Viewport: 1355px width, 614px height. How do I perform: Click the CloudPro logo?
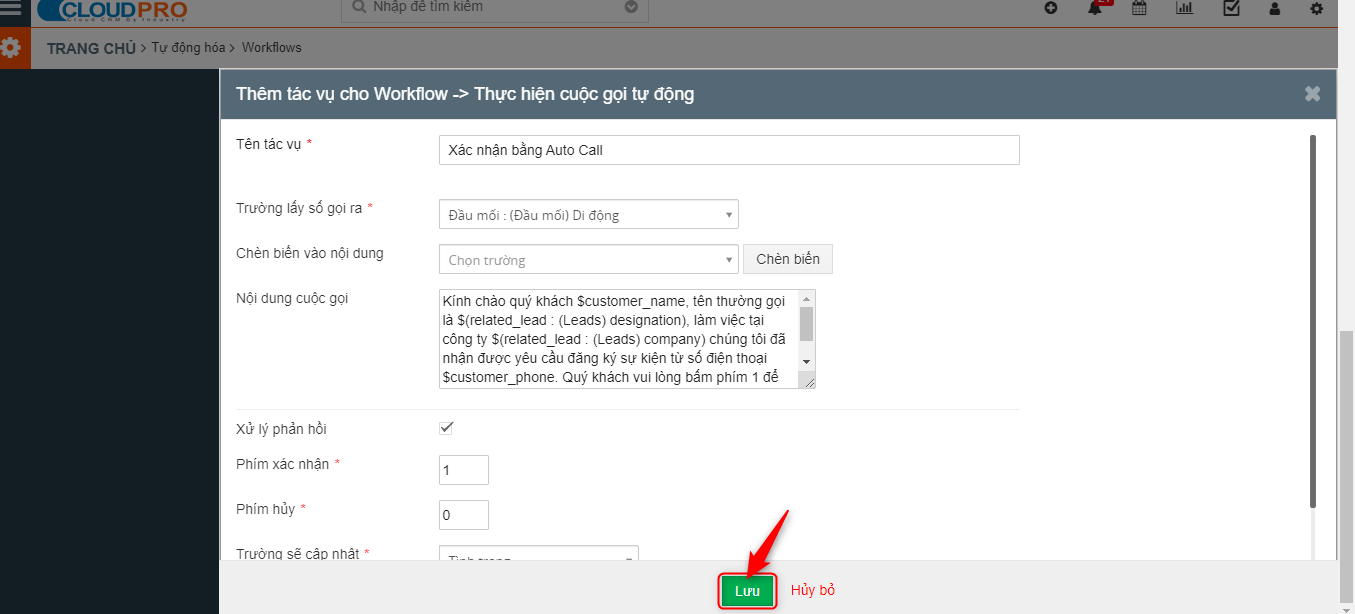tap(112, 10)
